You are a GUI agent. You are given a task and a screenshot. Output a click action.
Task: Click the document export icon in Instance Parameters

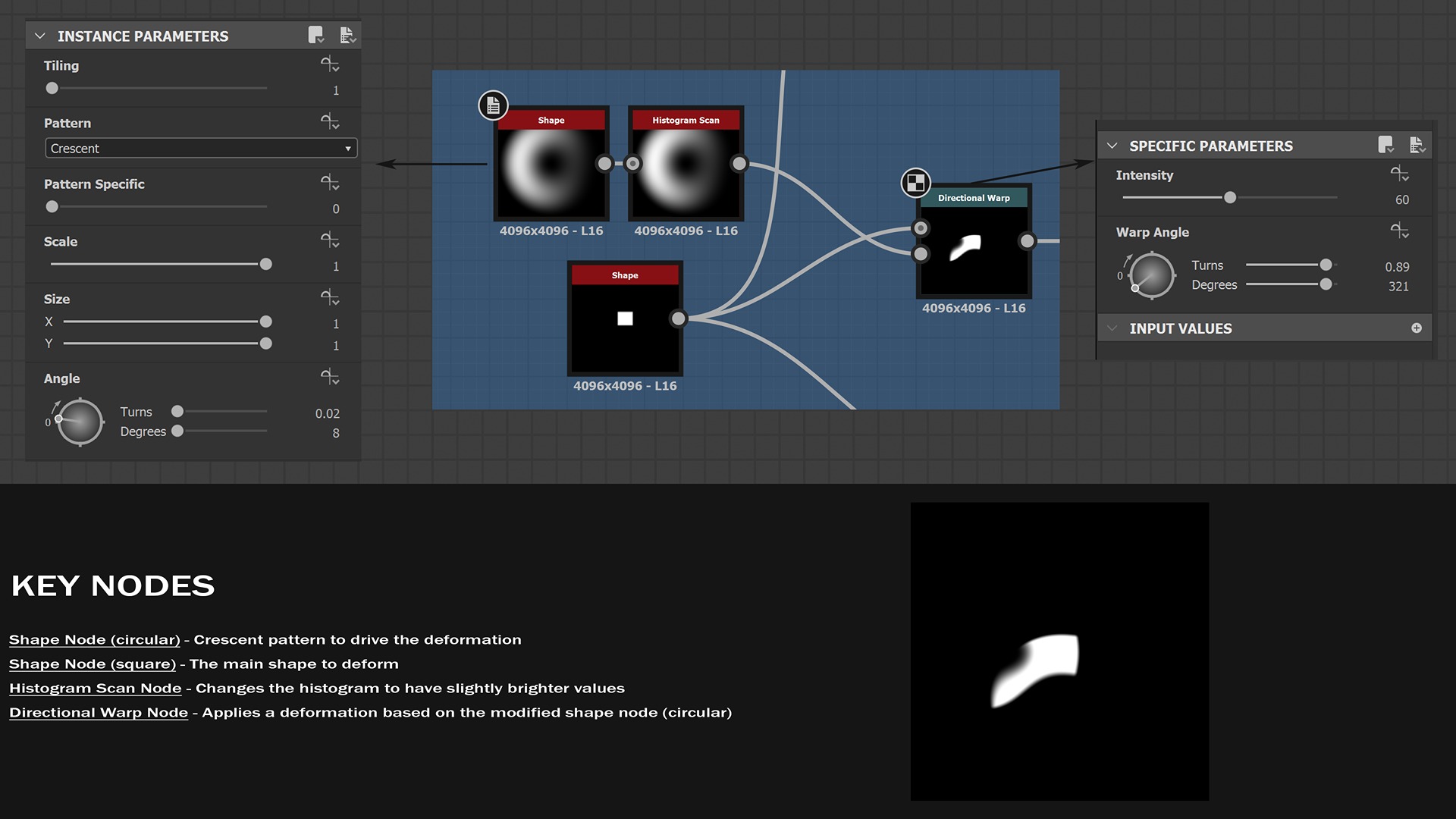[x=347, y=35]
